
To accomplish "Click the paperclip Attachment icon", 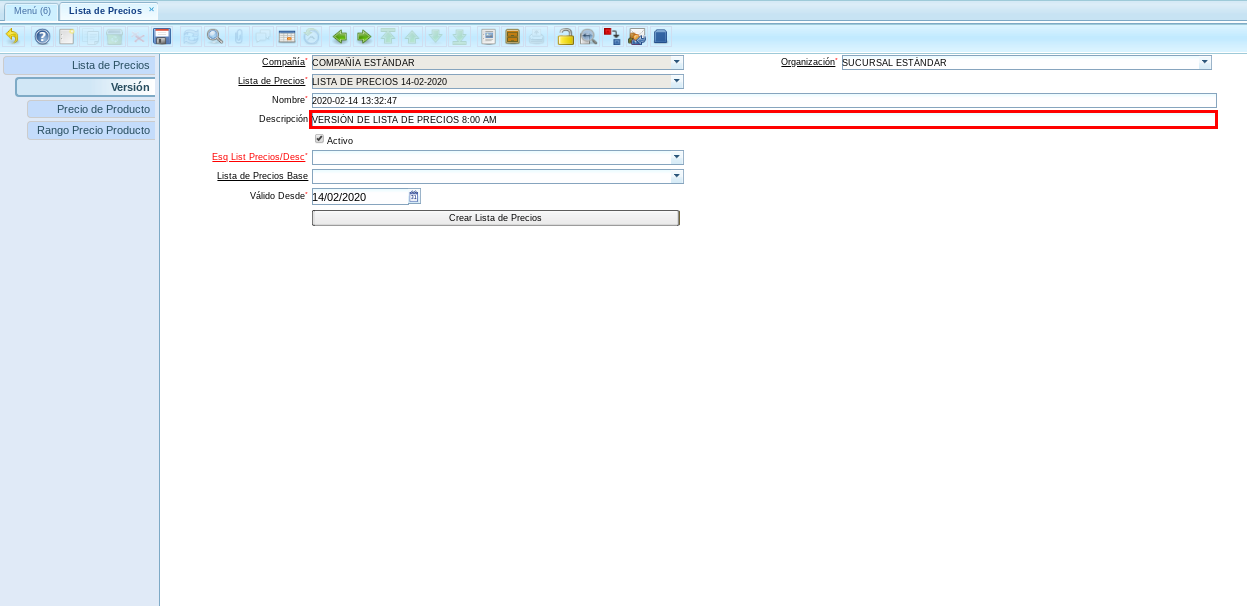I will click(x=238, y=37).
